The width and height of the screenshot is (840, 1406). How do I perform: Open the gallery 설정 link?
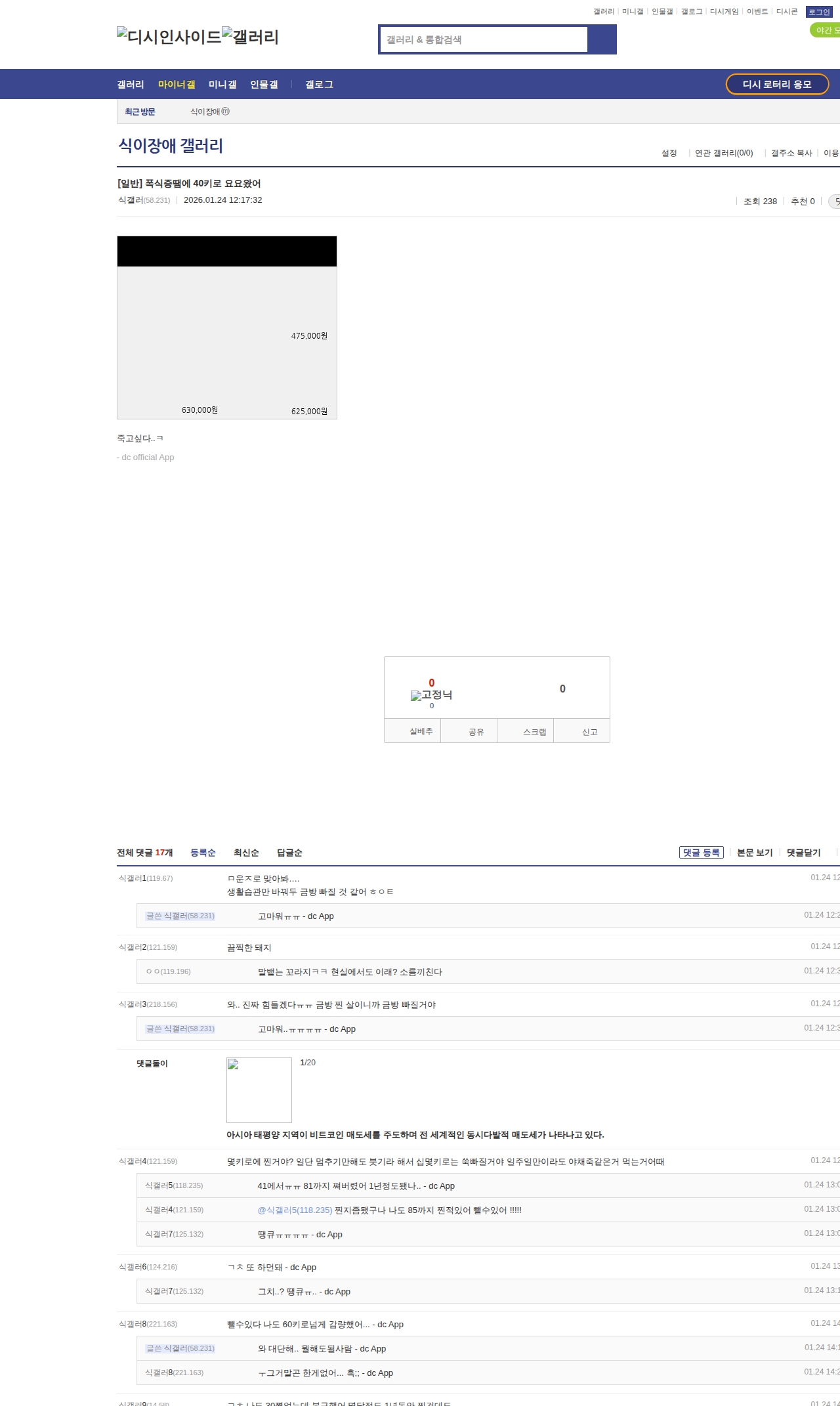pos(669,153)
